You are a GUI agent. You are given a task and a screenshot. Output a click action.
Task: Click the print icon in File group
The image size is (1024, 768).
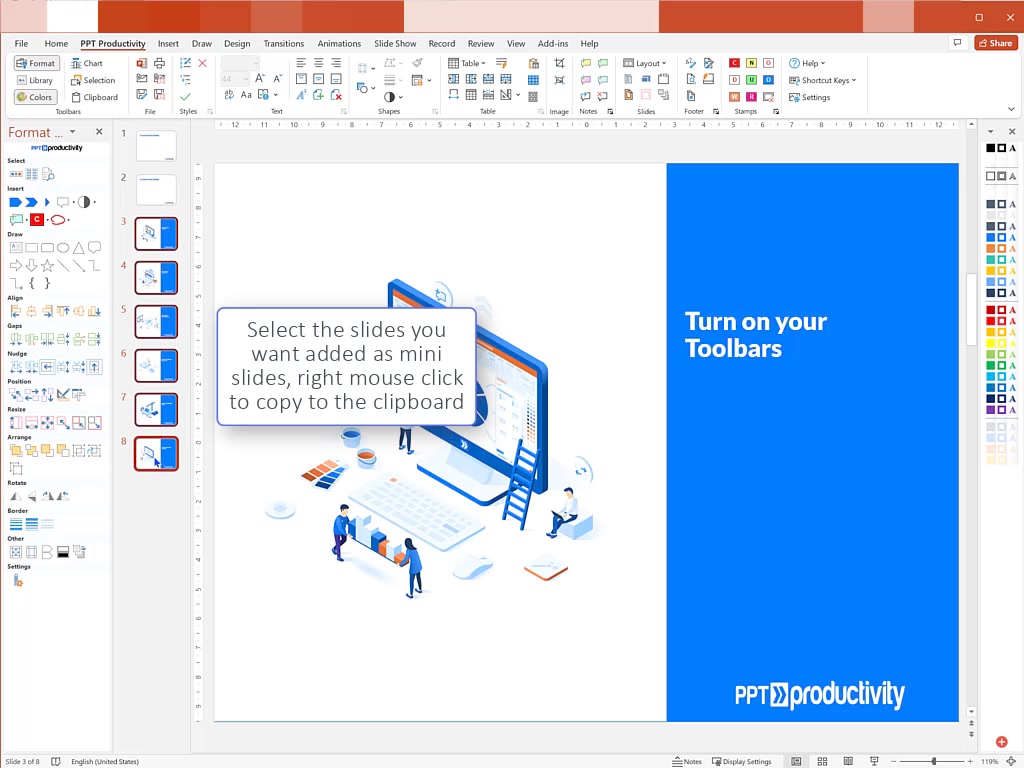coord(159,63)
